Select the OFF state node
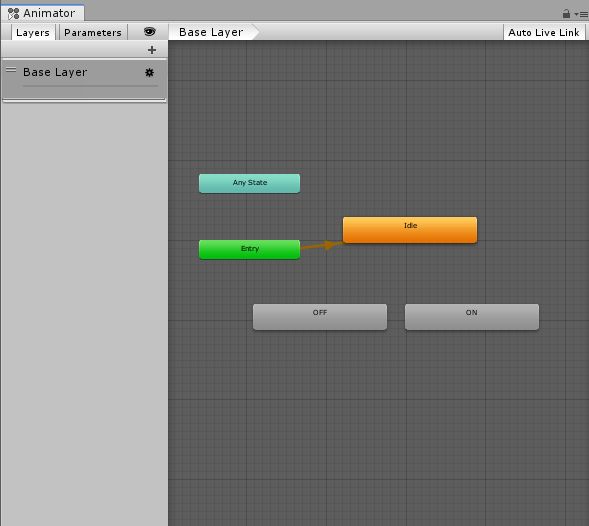Image resolution: width=589 pixels, height=526 pixels. 320,317
